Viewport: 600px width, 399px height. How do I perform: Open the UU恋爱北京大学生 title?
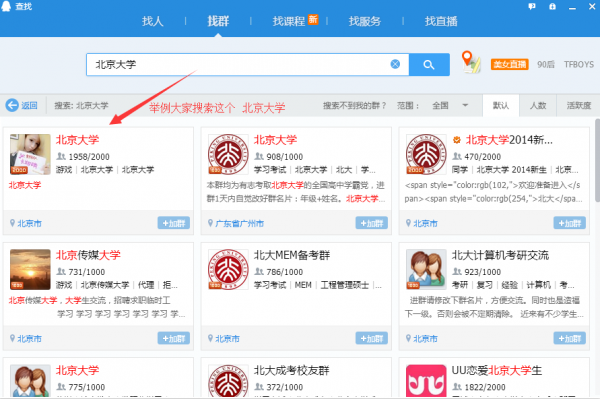point(497,370)
